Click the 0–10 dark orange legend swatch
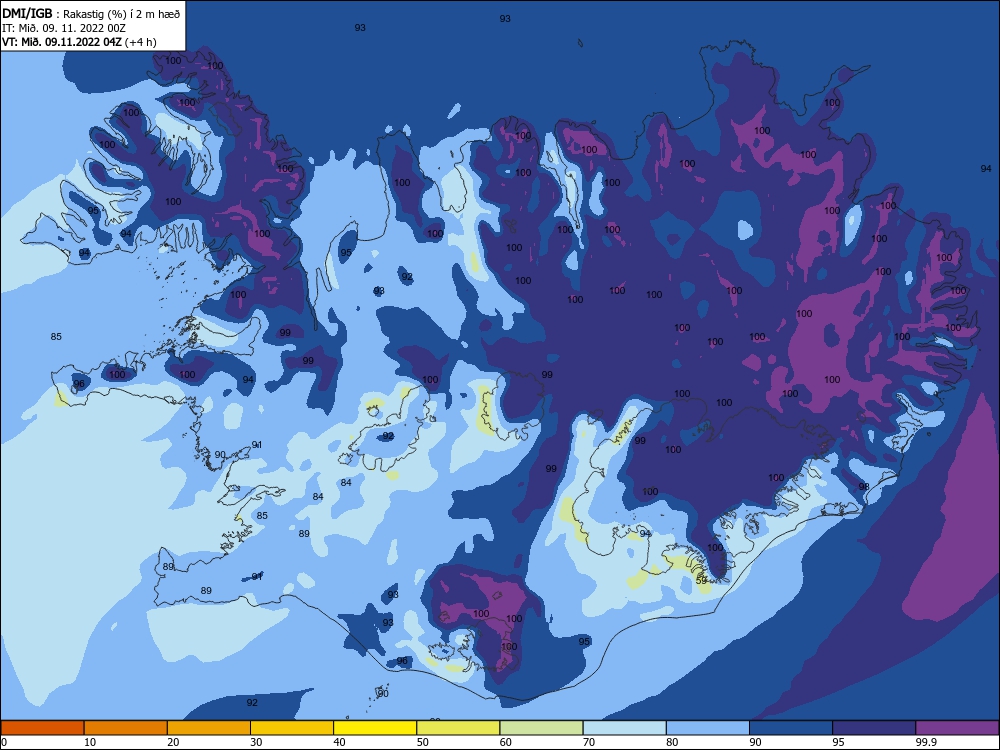 42,728
